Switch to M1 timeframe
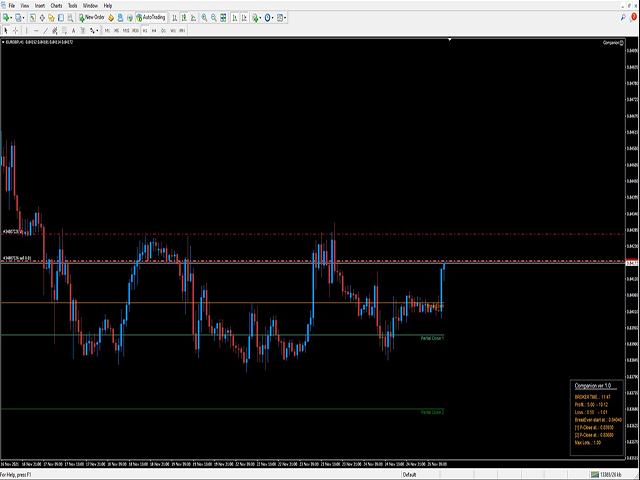640x480 pixels. (x=107, y=31)
